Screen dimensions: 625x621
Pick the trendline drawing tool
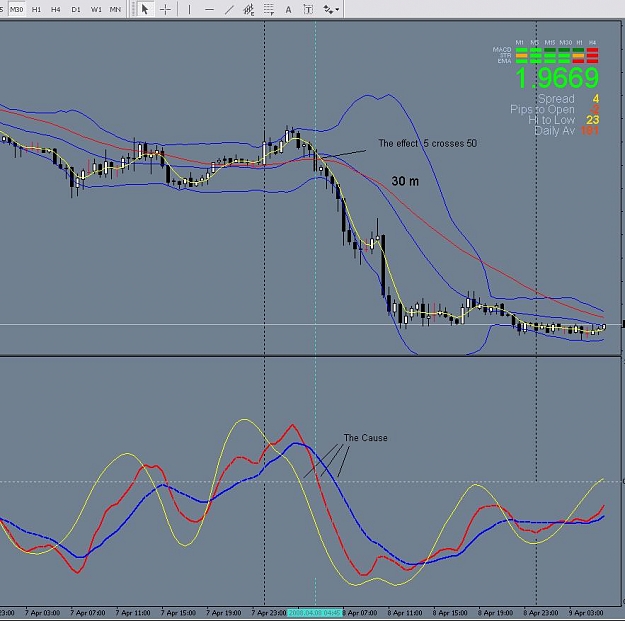point(229,9)
